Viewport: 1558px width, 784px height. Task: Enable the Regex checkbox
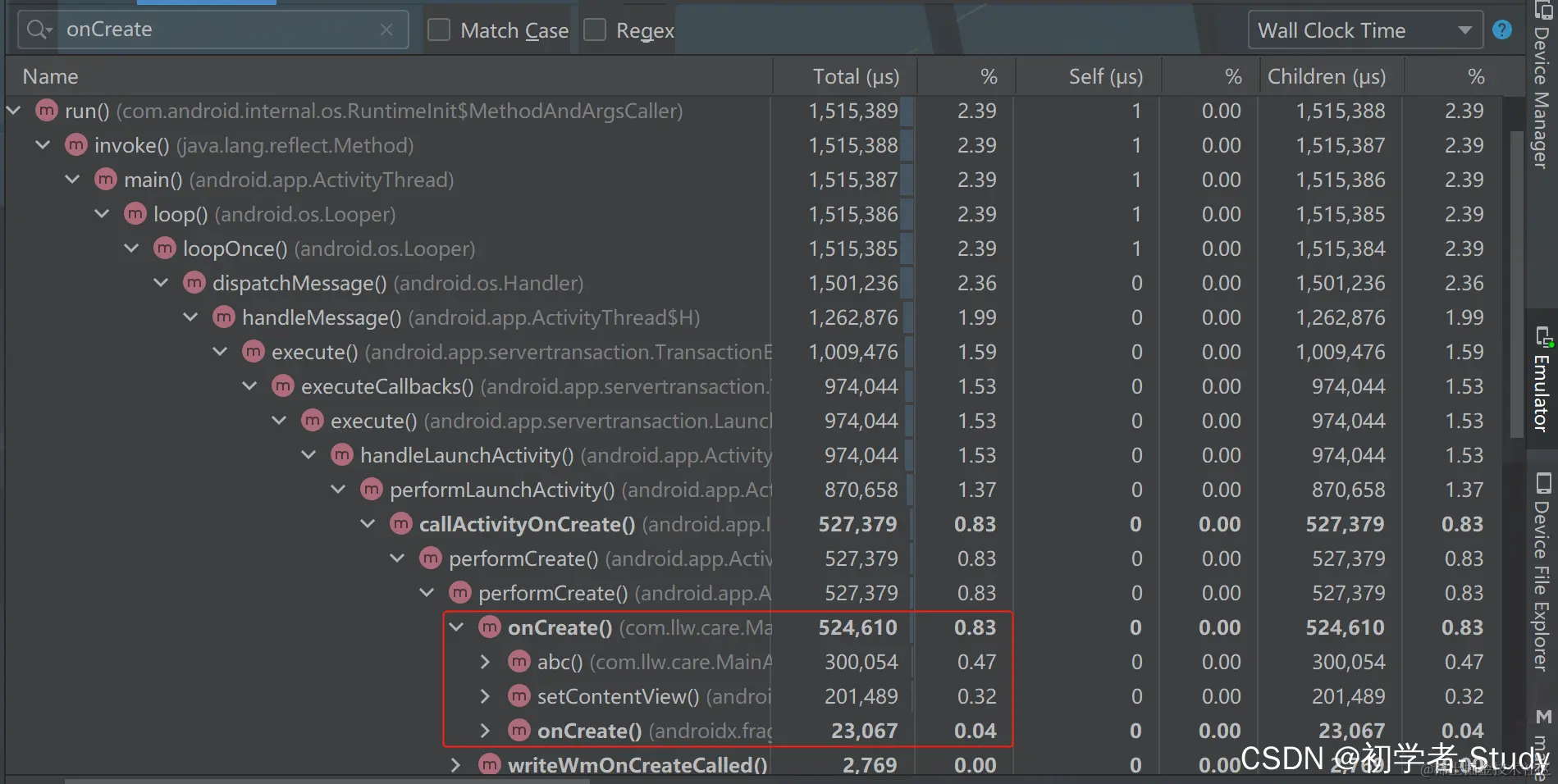pyautogui.click(x=595, y=30)
